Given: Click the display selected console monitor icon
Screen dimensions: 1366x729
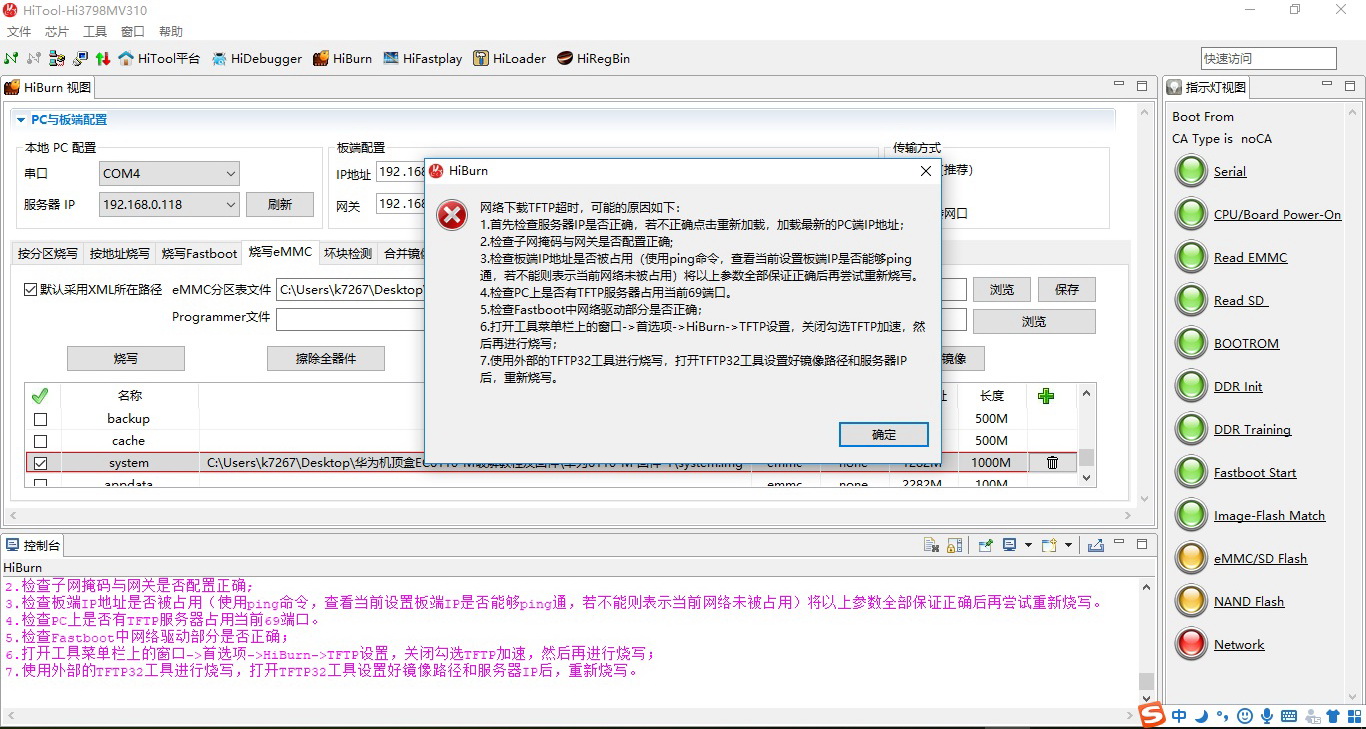Looking at the screenshot, I should click(x=1009, y=545).
